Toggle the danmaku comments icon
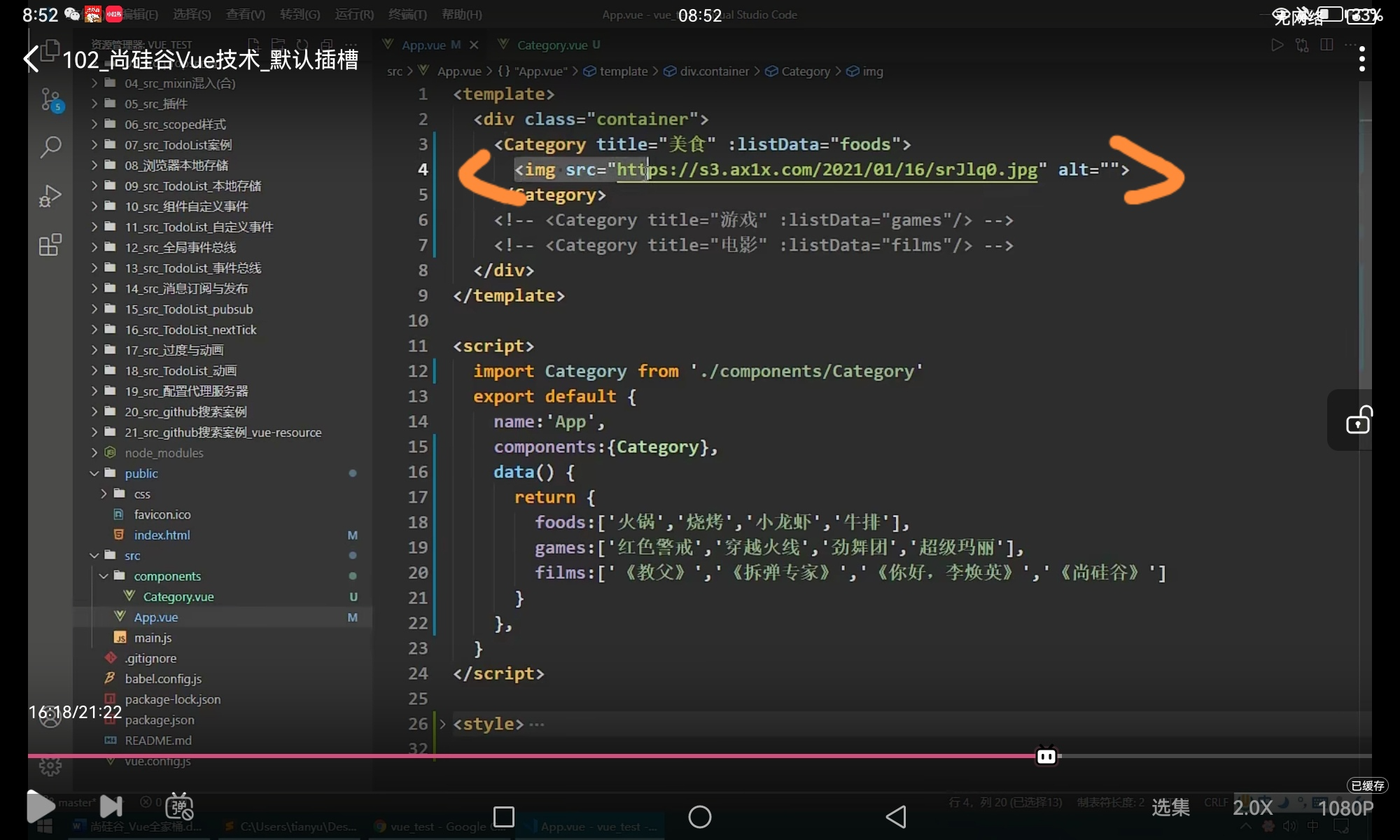Image resolution: width=1400 pixels, height=840 pixels. tap(179, 806)
